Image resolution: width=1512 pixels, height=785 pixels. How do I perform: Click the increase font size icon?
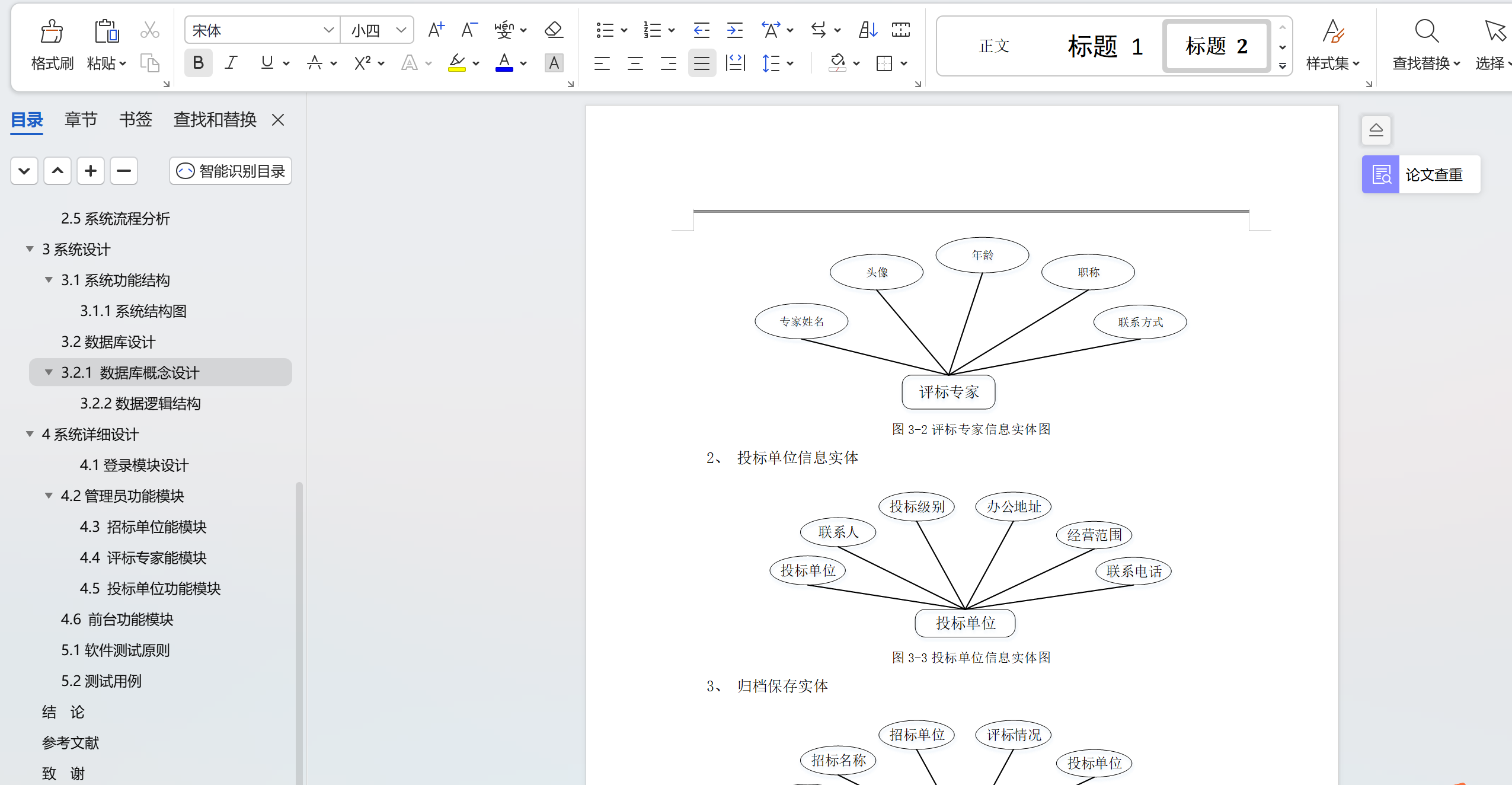436,30
